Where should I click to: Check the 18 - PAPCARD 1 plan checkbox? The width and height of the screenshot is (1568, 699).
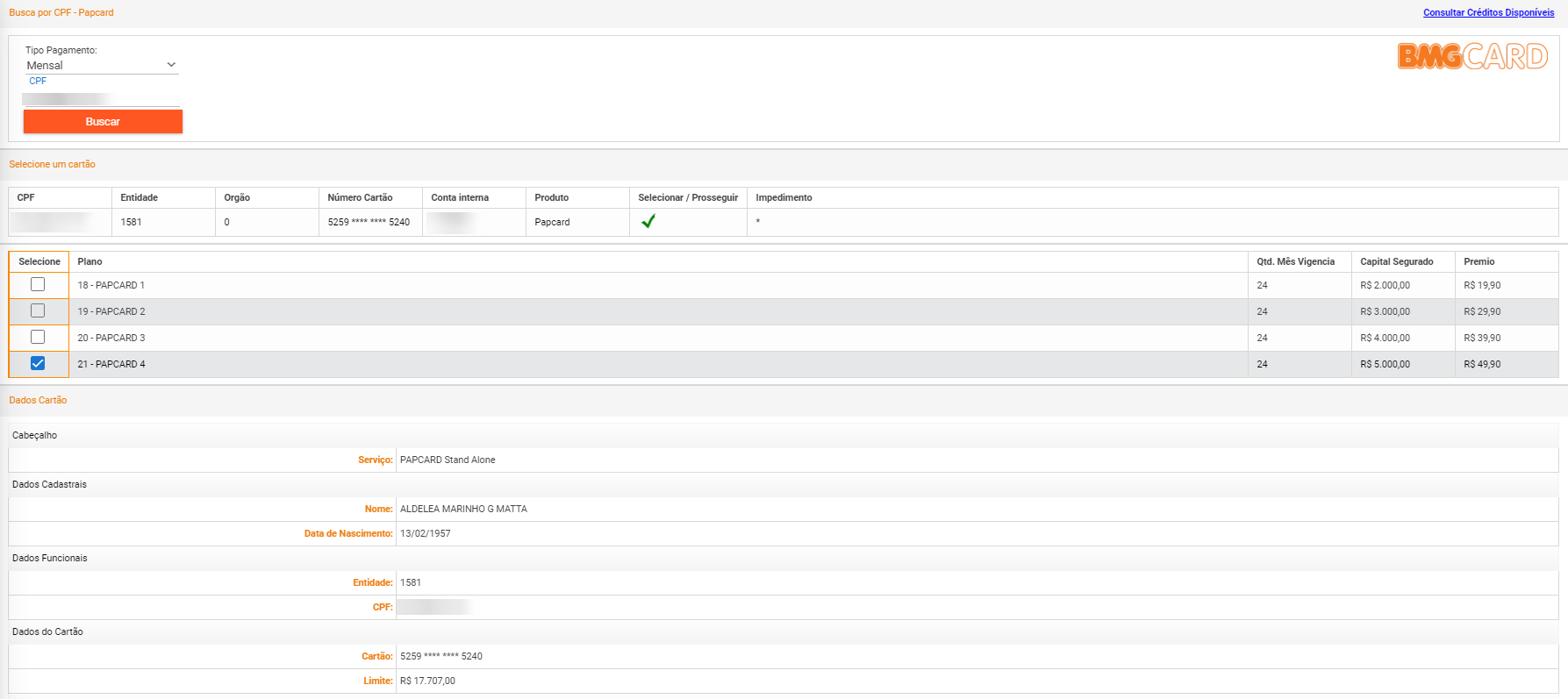tap(38, 284)
